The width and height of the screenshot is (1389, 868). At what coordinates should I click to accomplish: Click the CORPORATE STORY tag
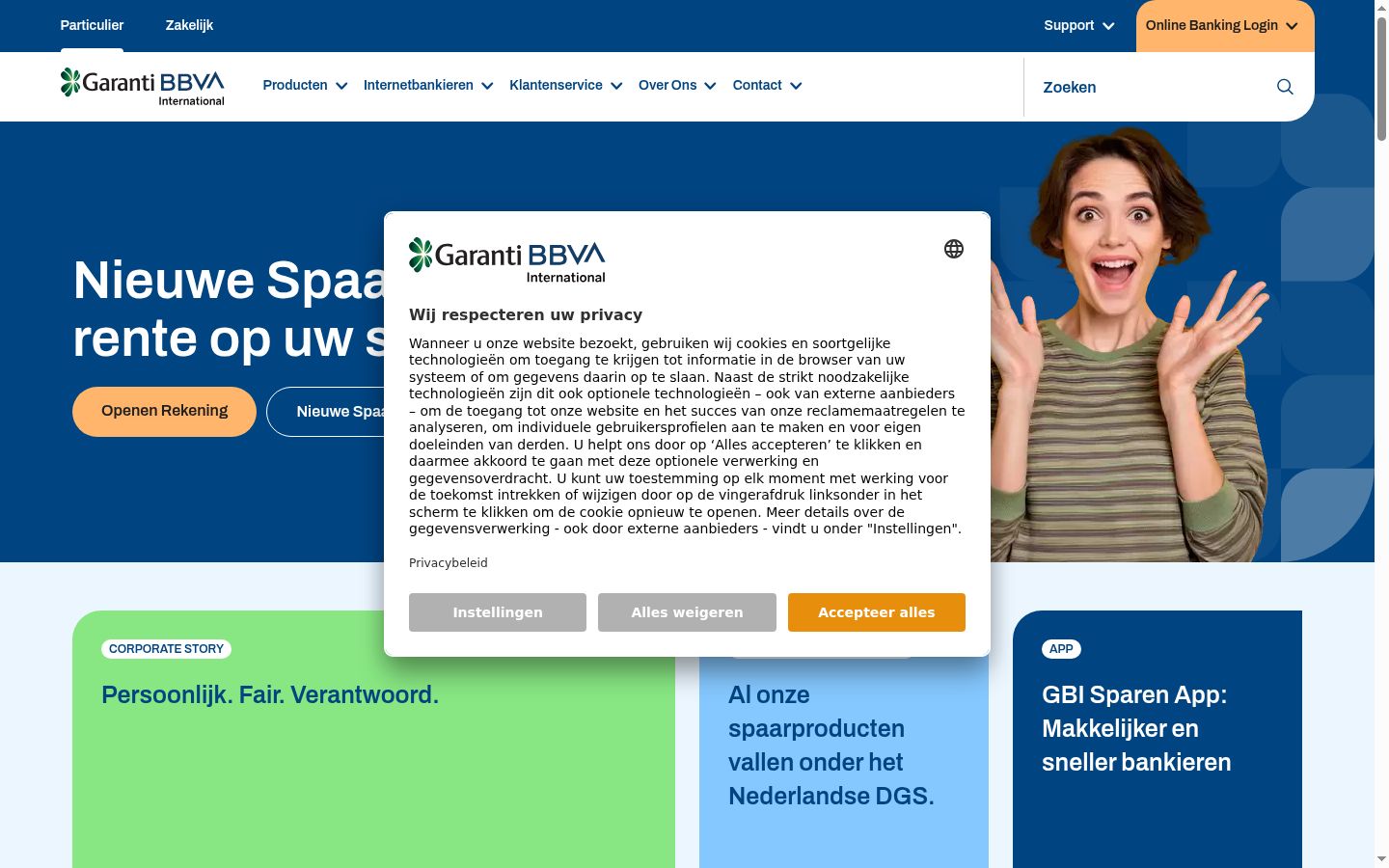click(166, 649)
